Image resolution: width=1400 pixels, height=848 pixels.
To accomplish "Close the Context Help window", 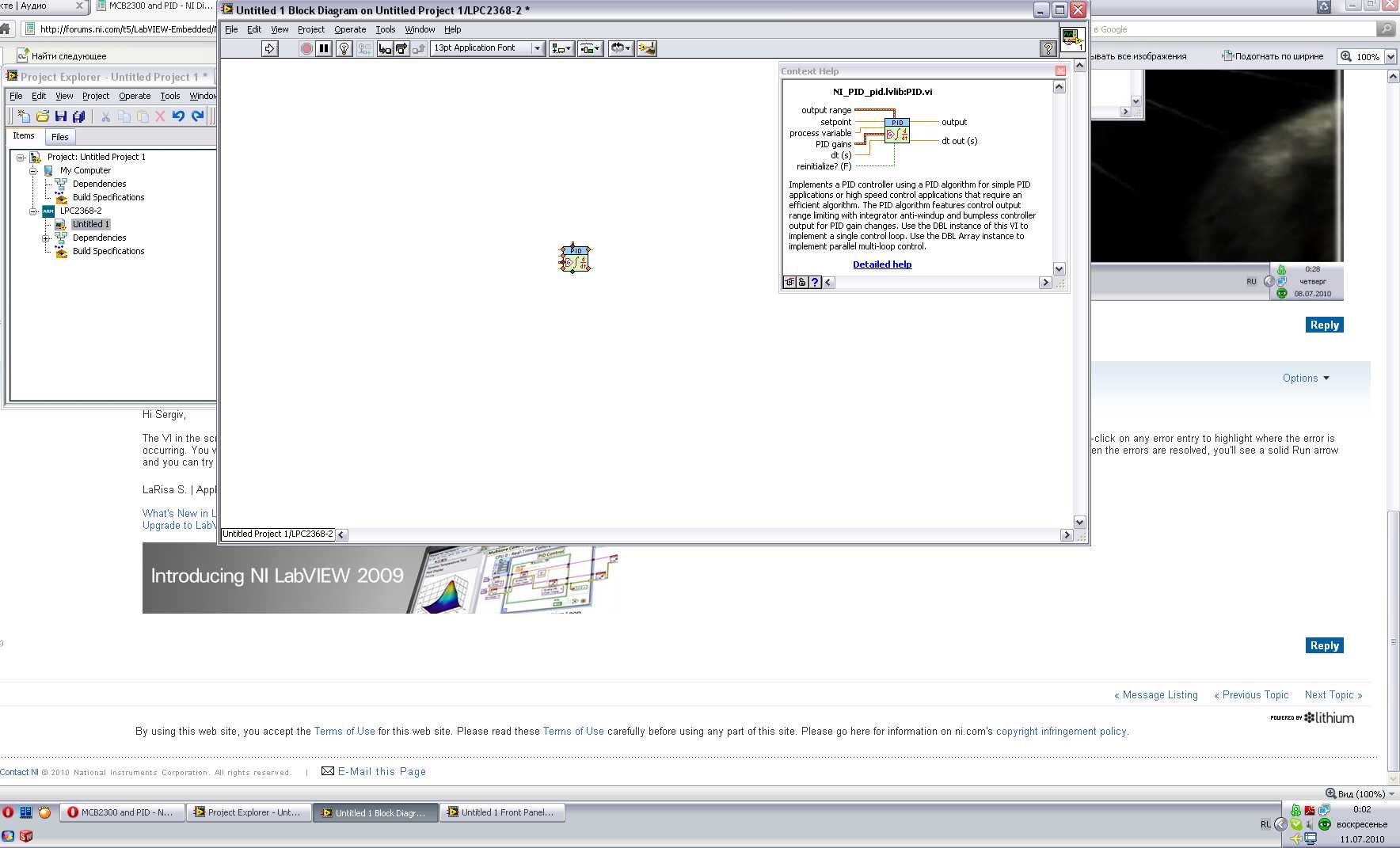I will [x=1060, y=70].
